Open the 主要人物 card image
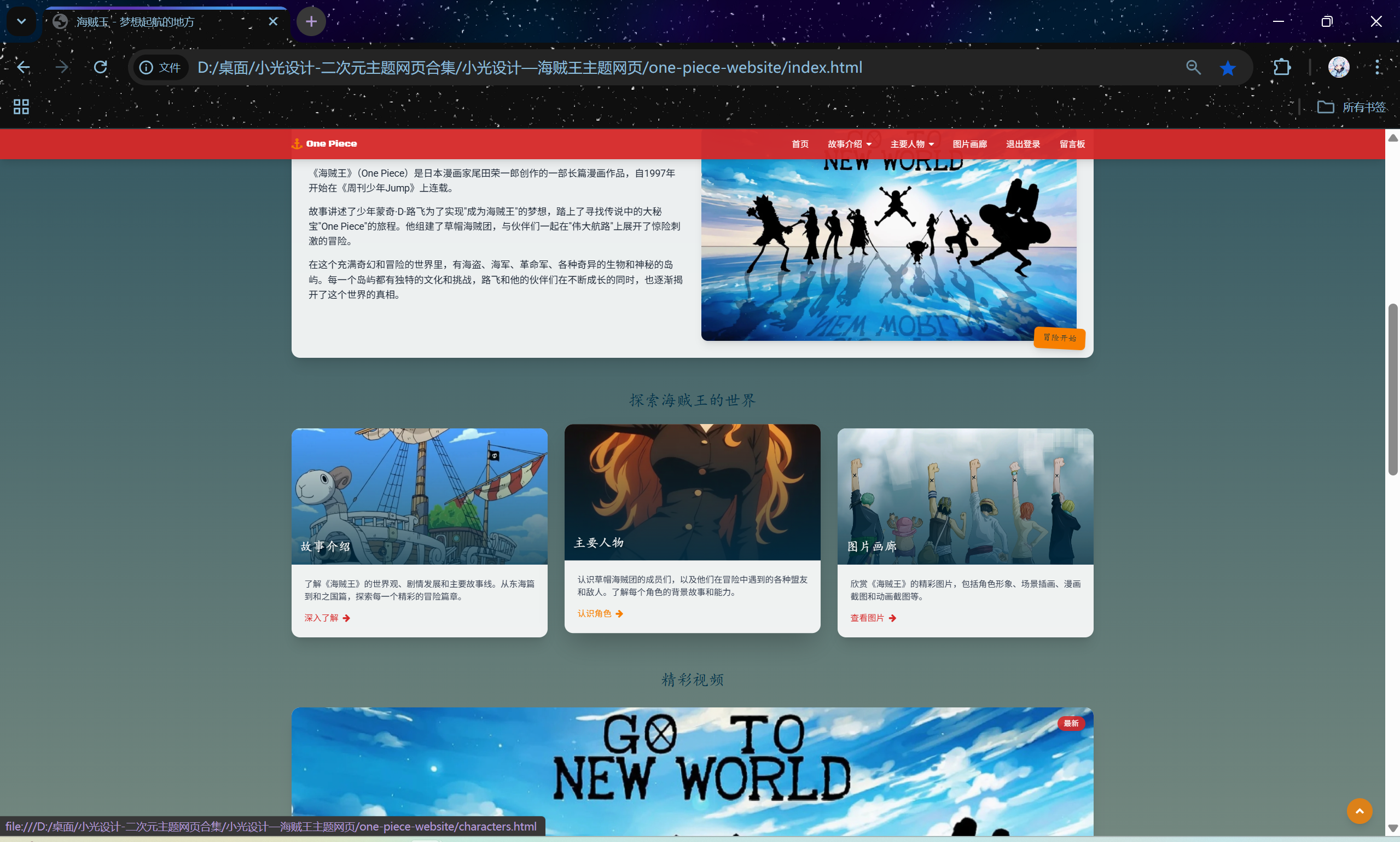 (x=692, y=492)
